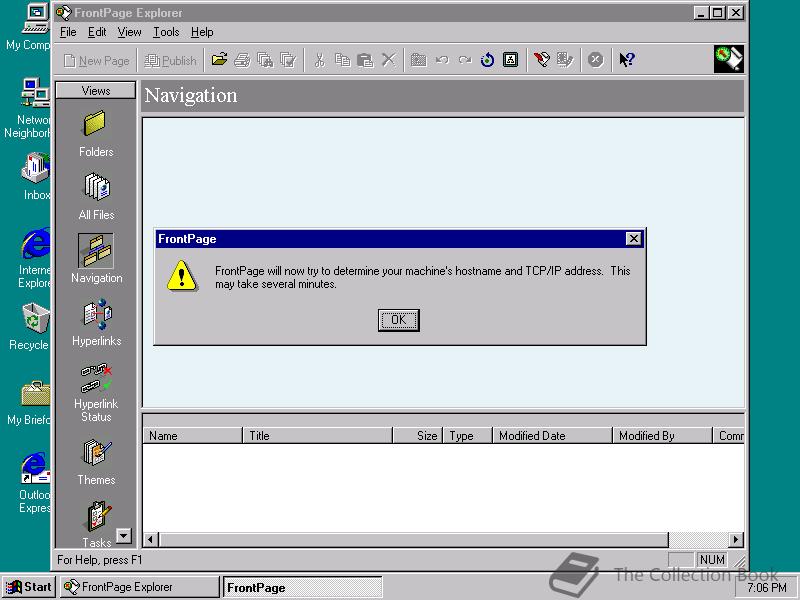Click the horizontal scrollbar left arrow
This screenshot has height=600, width=800.
pyautogui.click(x=151, y=539)
